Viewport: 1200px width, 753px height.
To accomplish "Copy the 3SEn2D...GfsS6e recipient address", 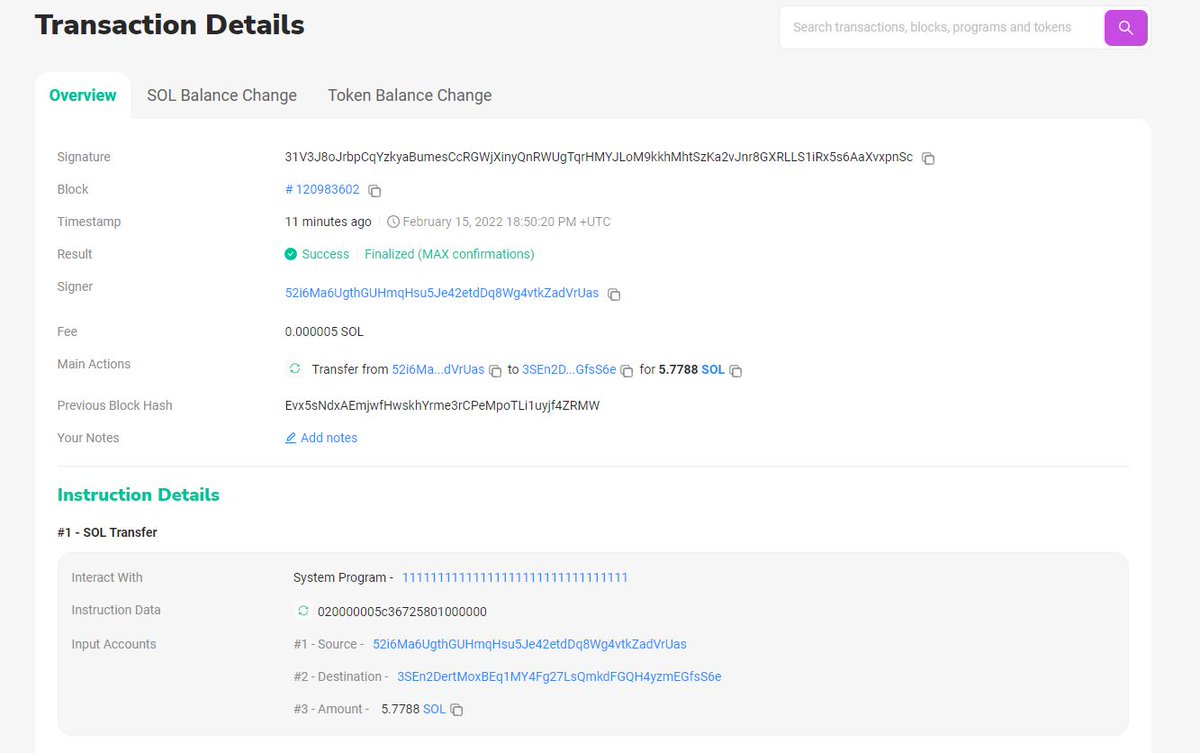I will point(627,371).
